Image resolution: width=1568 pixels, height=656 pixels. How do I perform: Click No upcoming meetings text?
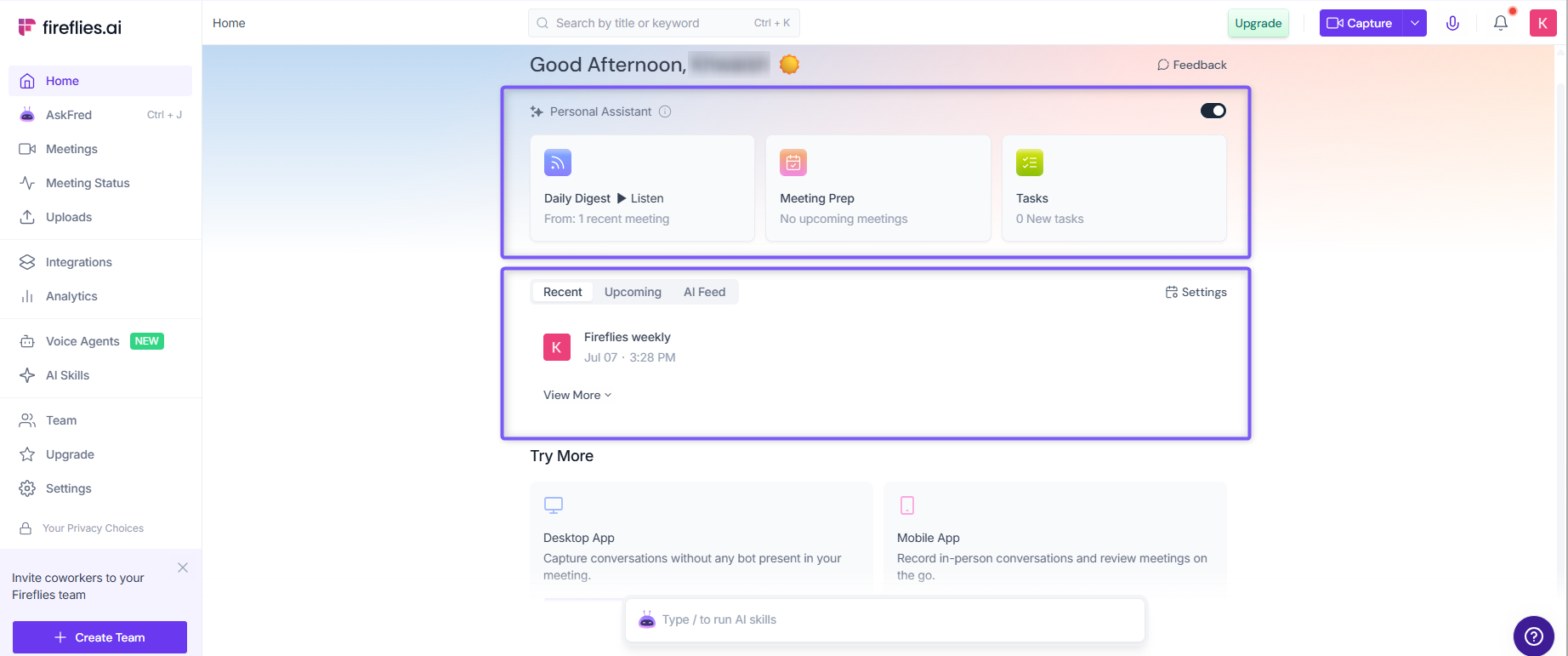[x=844, y=219]
